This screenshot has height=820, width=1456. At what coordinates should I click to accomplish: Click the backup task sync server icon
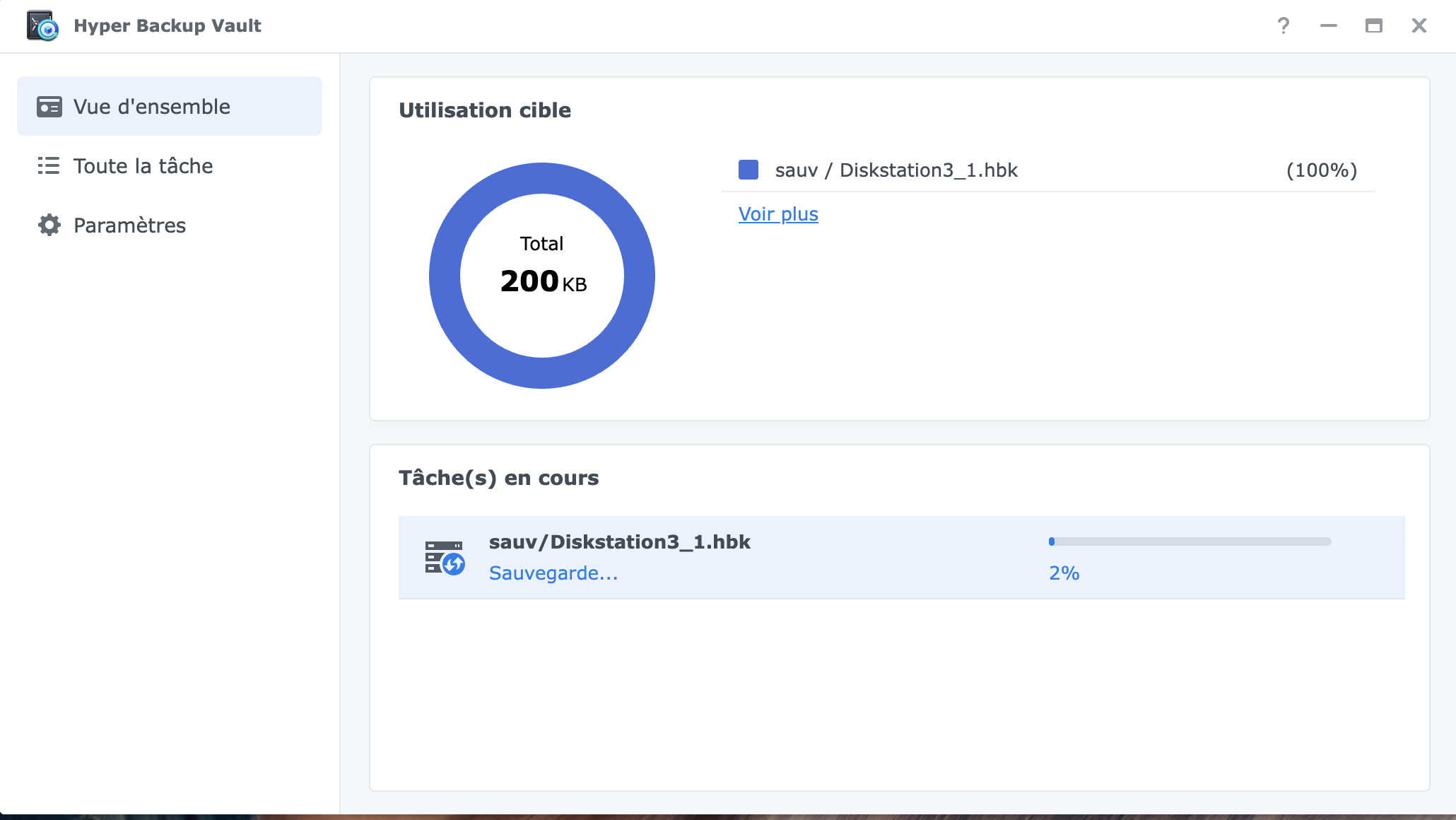coord(445,558)
